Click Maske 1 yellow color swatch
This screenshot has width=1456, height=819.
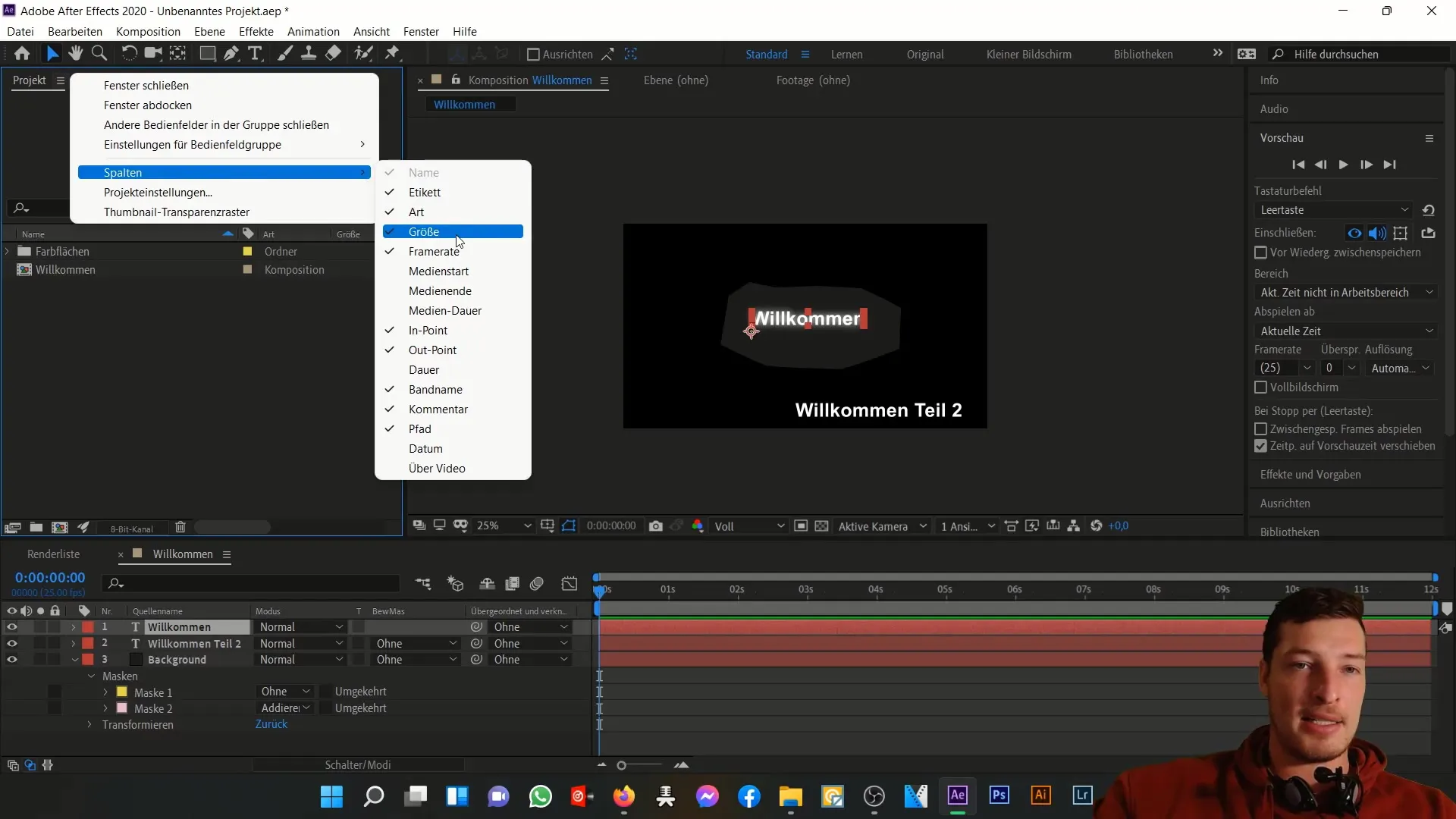click(x=122, y=692)
